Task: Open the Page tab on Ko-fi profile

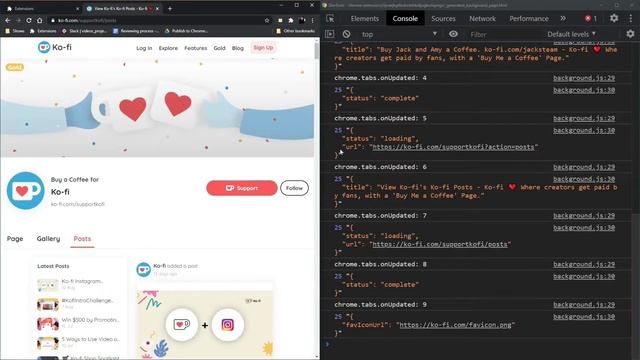Action: (15, 239)
